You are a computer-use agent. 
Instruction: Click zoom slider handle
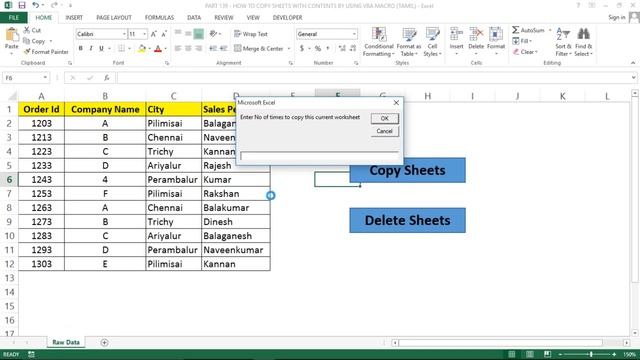(591, 354)
